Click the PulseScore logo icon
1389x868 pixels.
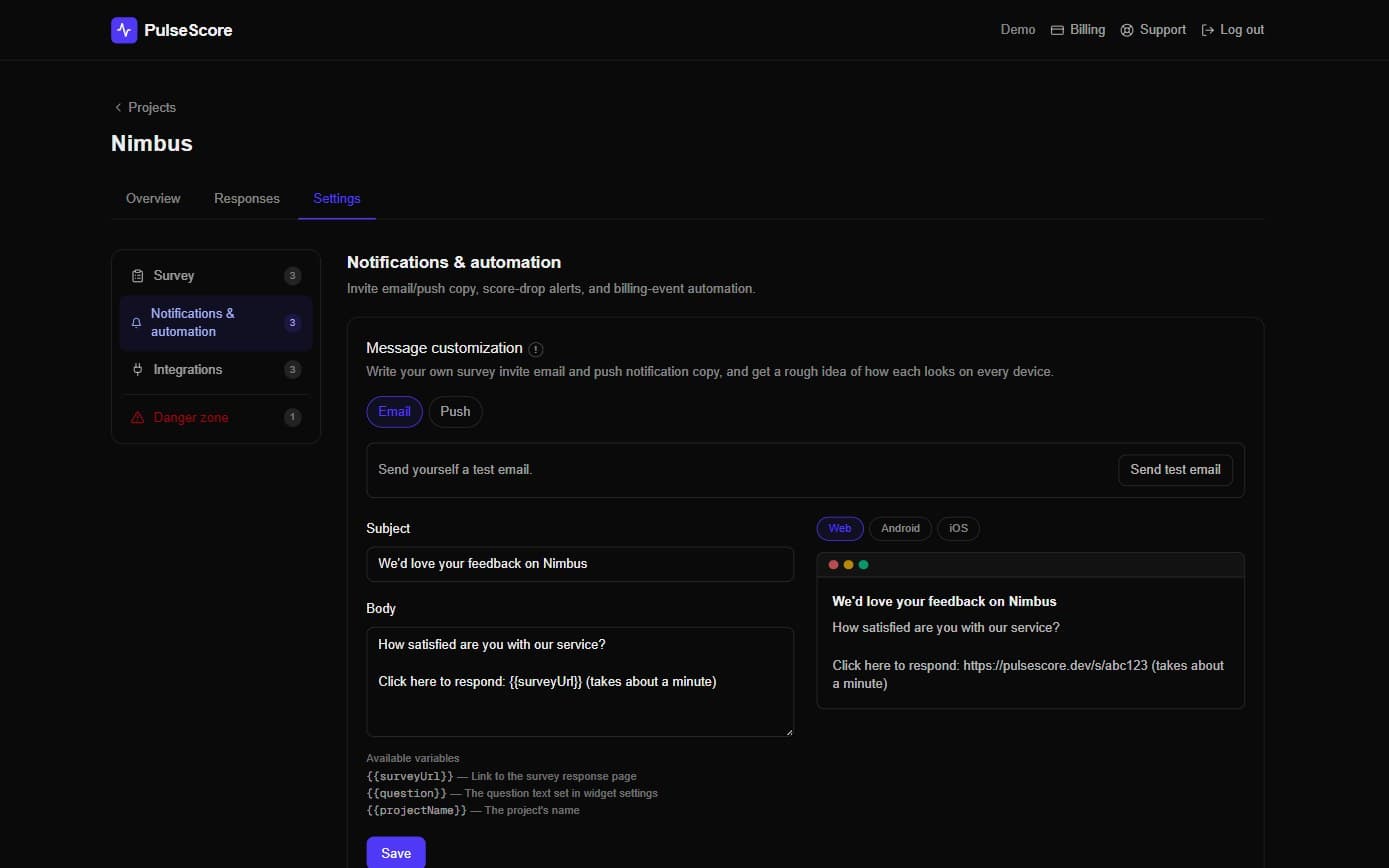(x=124, y=30)
